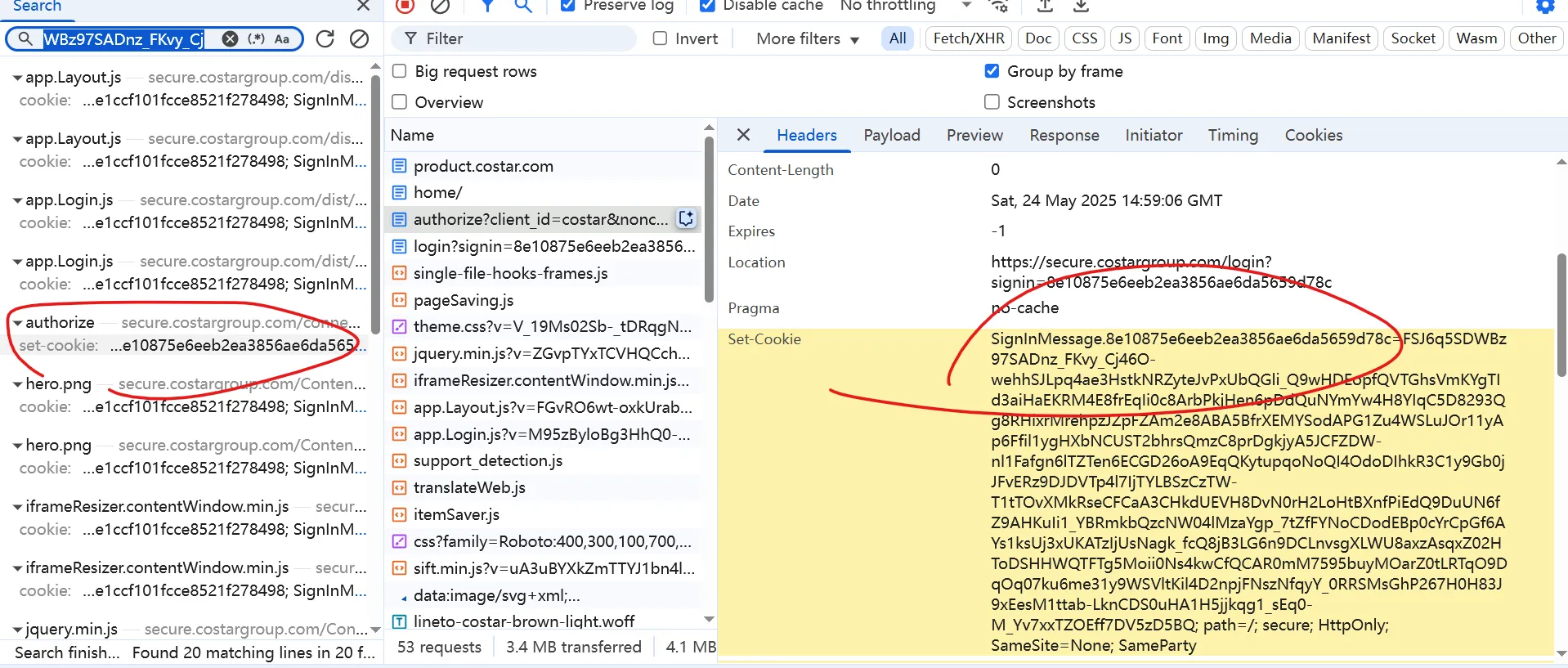Image resolution: width=1568 pixels, height=668 pixels.
Task: Select pageSaving.js request
Action: point(544,300)
